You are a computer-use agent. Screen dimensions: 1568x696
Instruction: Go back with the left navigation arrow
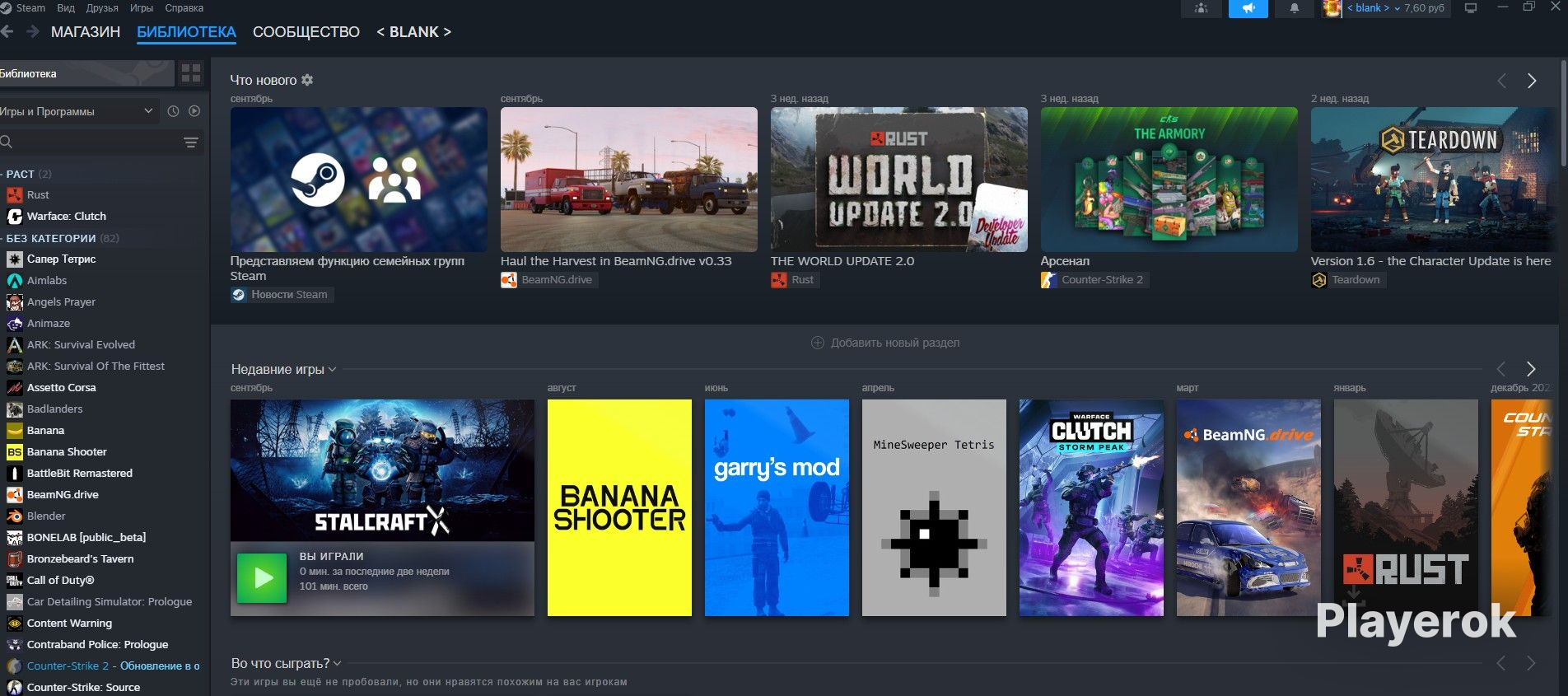[x=7, y=32]
